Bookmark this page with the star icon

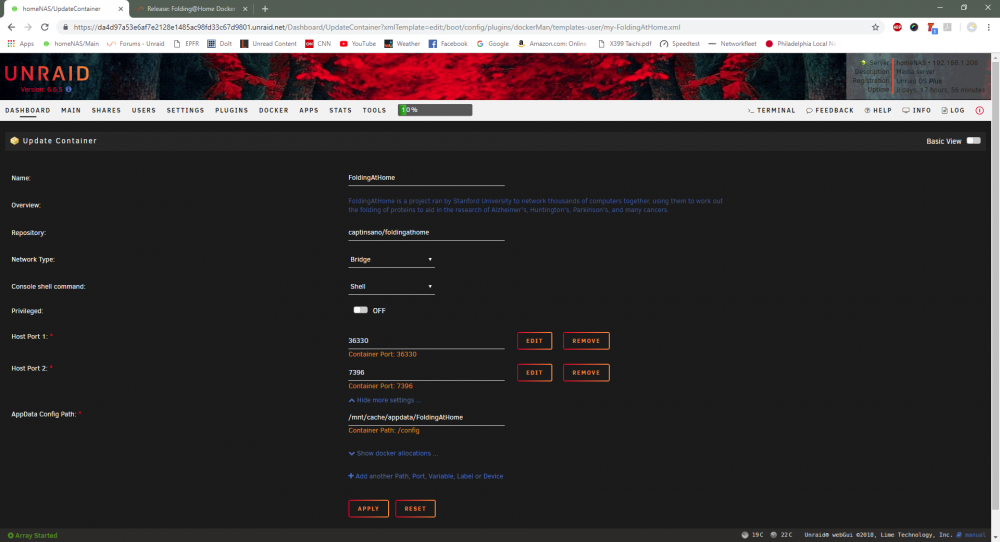click(875, 27)
